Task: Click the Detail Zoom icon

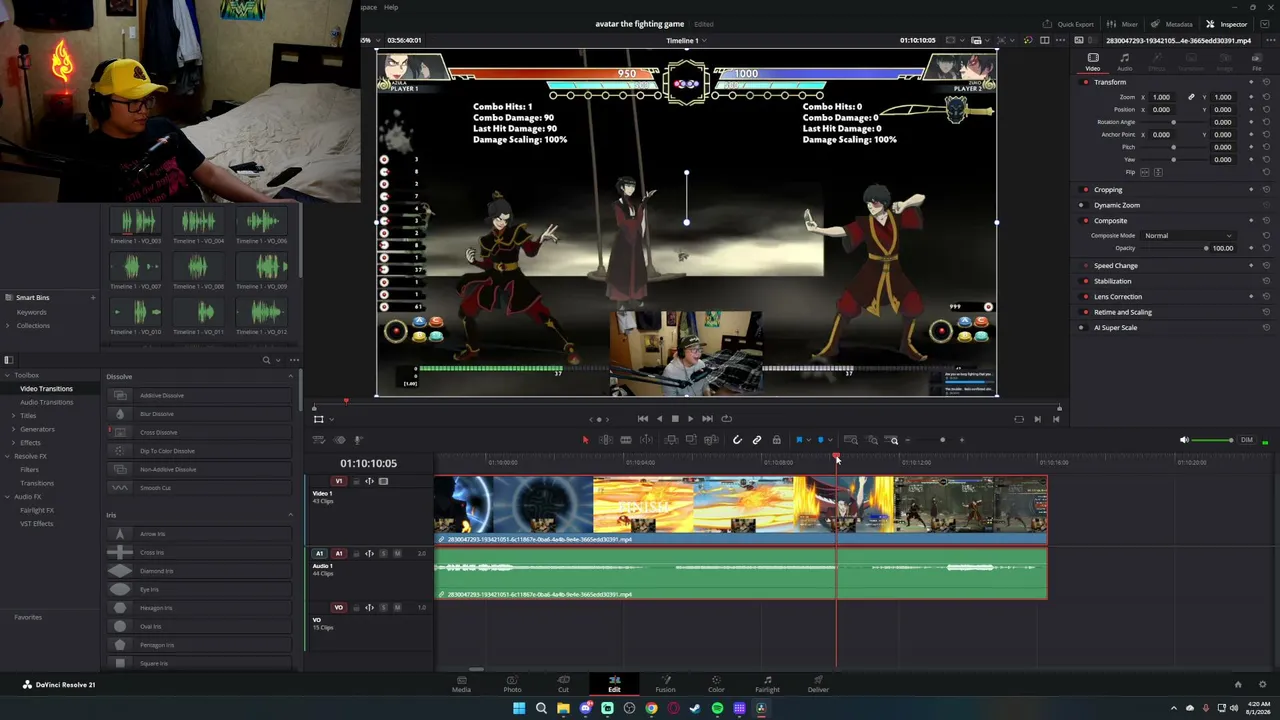Action: [872, 440]
